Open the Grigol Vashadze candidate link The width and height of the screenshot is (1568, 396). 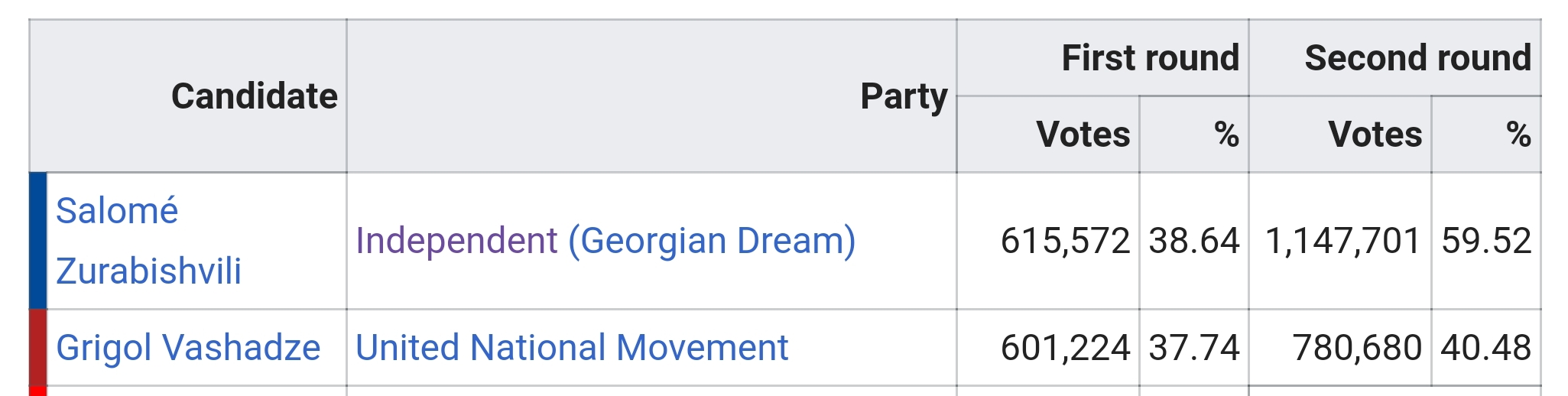[x=188, y=348]
